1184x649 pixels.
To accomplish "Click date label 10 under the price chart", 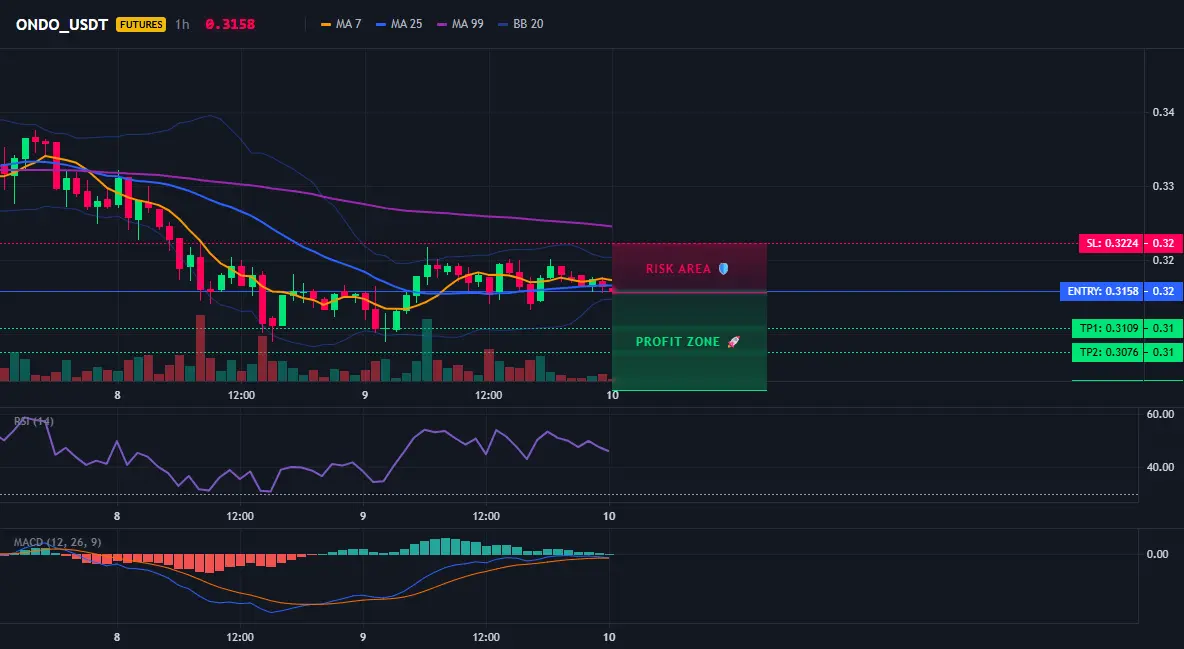I will [x=612, y=396].
